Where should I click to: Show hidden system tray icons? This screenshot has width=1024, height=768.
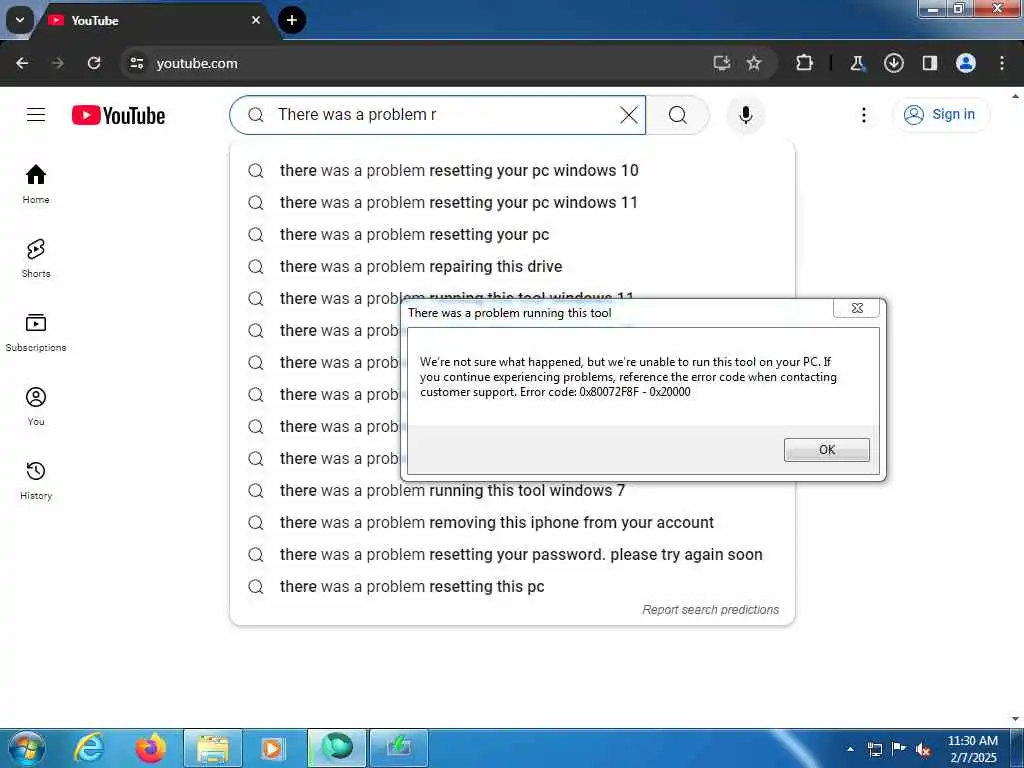click(850, 749)
